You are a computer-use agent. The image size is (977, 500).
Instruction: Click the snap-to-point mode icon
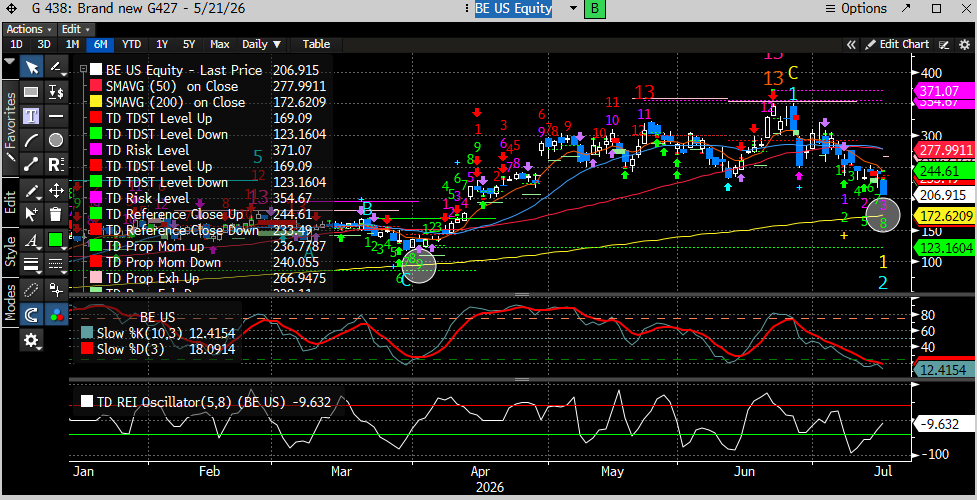pos(56,289)
